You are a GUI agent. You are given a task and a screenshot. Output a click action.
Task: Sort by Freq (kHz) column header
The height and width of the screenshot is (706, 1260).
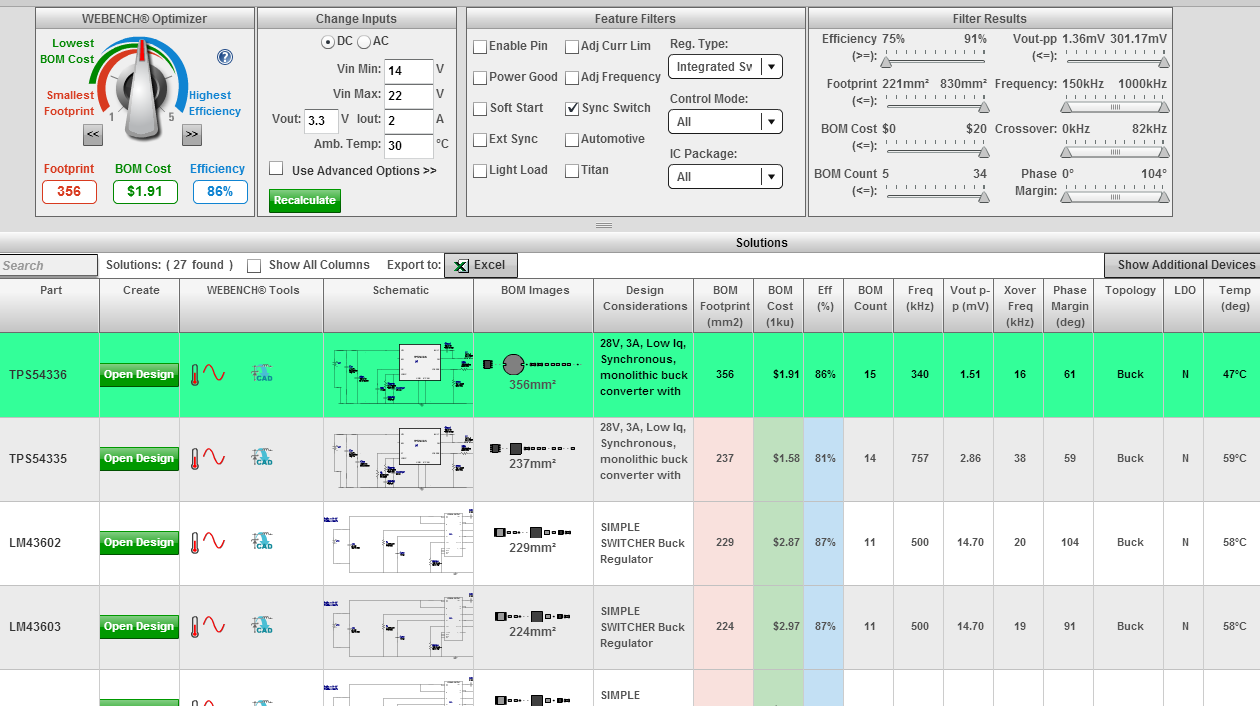coord(919,306)
